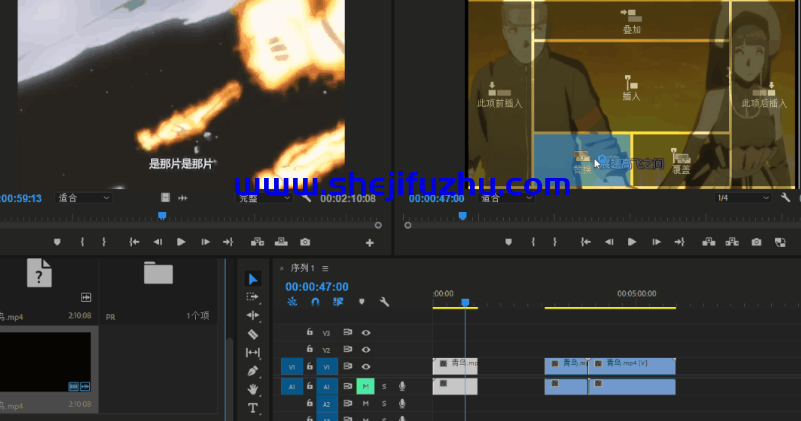Toggle V2 track output eye
The width and height of the screenshot is (801, 421).
click(x=366, y=350)
